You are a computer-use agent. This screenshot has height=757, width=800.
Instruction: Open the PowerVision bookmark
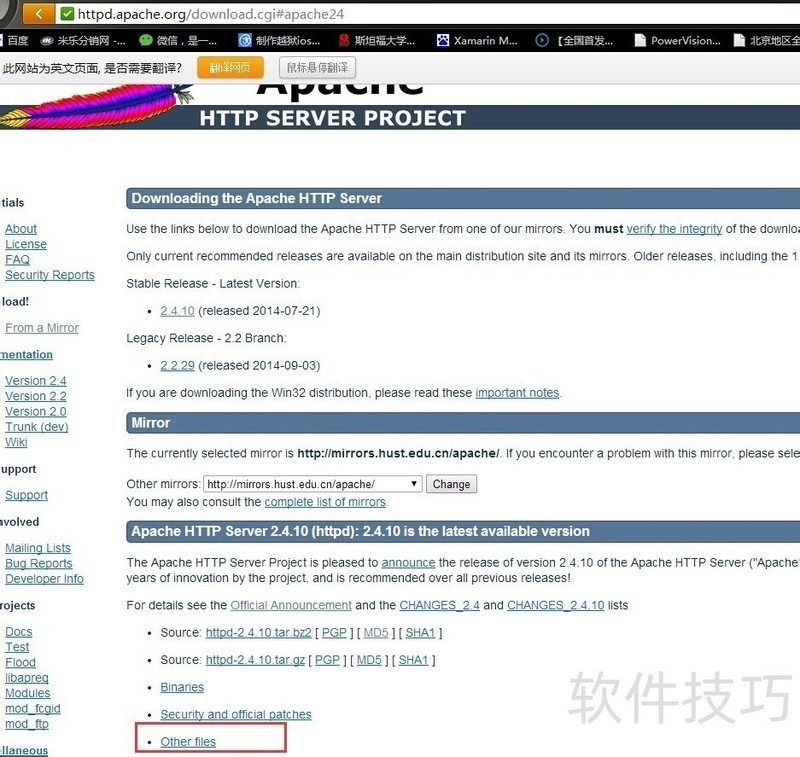click(677, 41)
